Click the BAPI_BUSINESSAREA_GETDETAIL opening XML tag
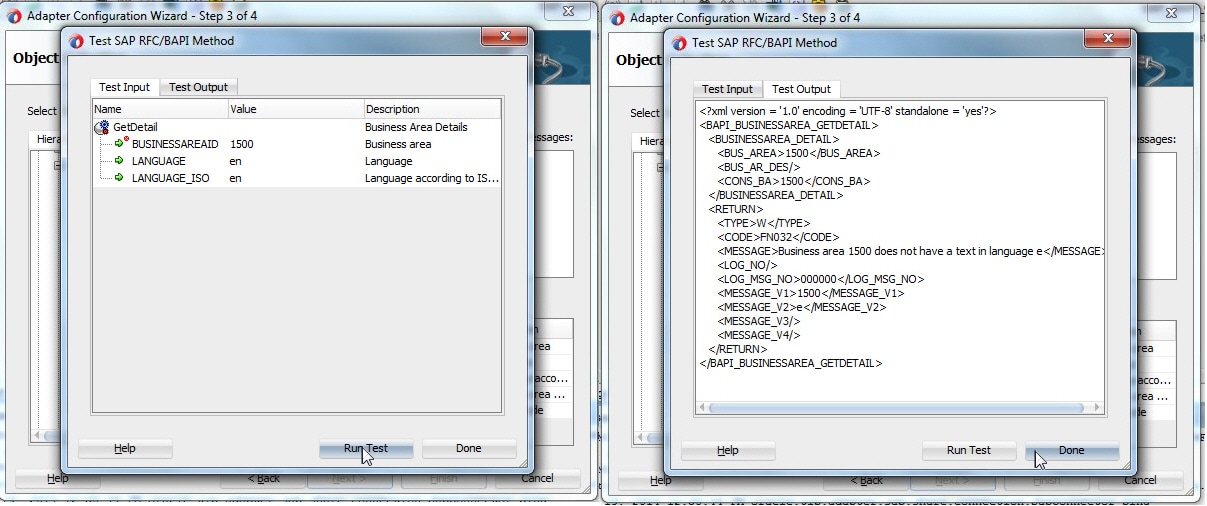The height and width of the screenshot is (506, 1207). click(789, 125)
